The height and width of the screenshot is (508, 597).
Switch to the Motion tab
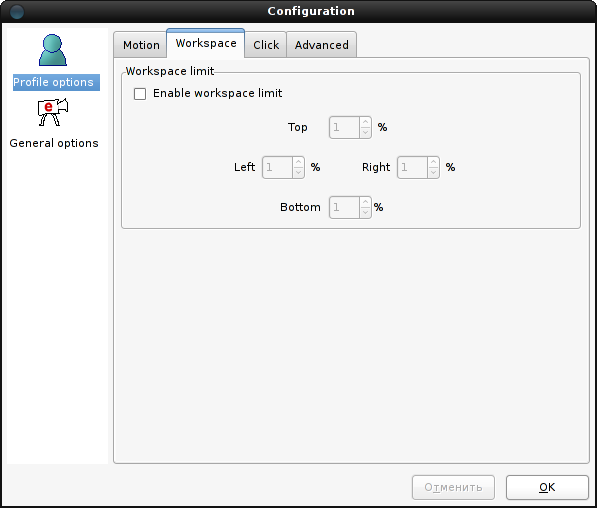click(x=141, y=45)
